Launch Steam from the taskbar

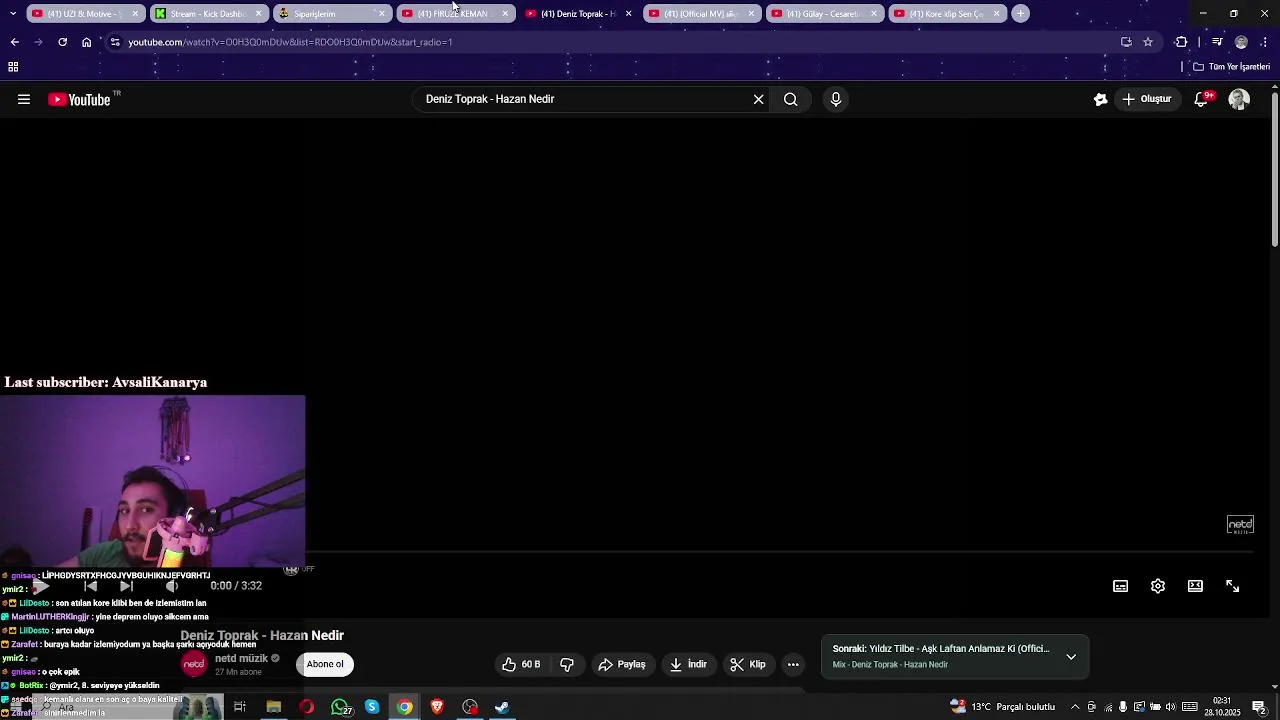pos(502,707)
